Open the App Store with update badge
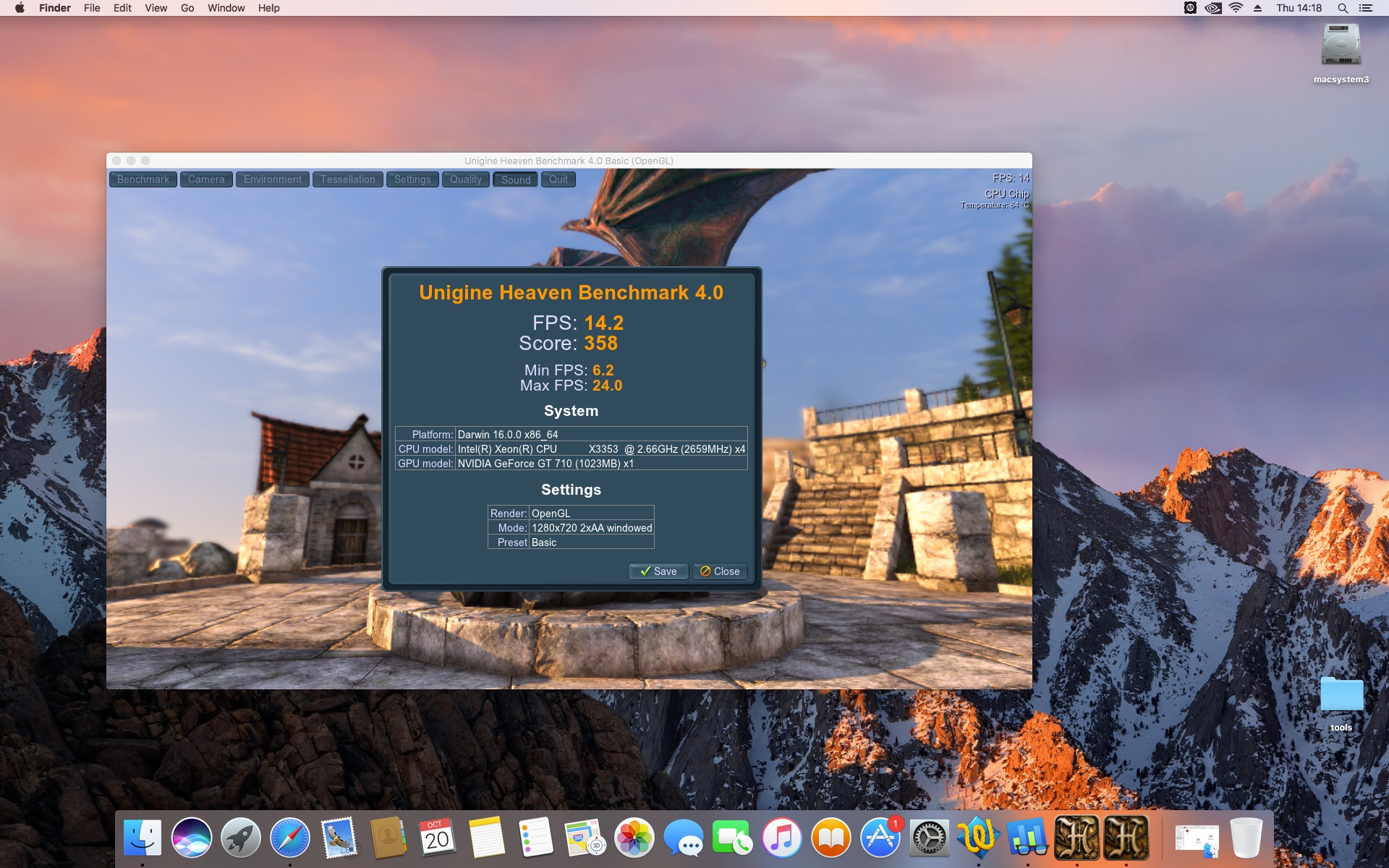This screenshot has width=1389, height=868. click(880, 838)
